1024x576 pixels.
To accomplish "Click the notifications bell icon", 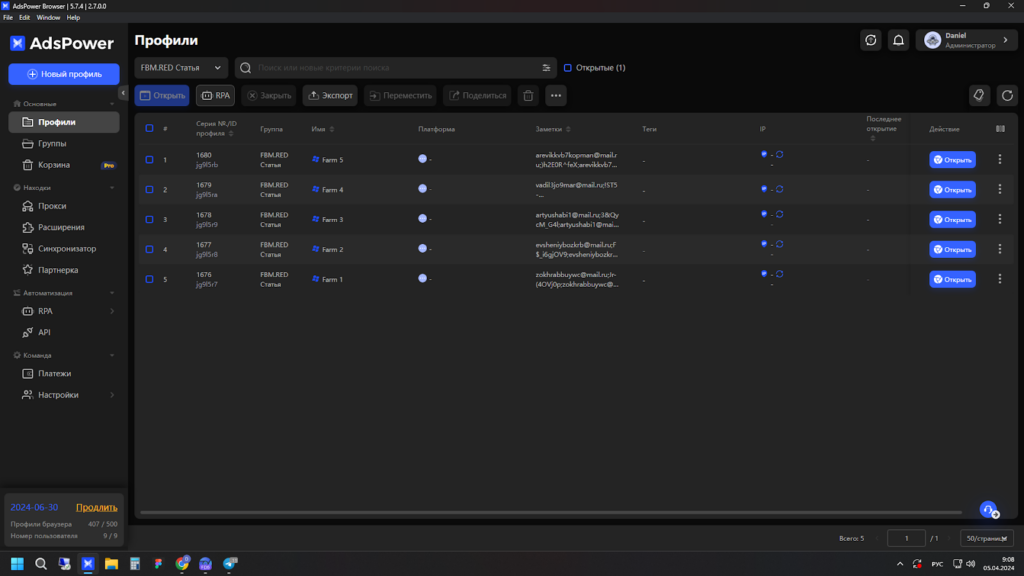I will [x=898, y=40].
